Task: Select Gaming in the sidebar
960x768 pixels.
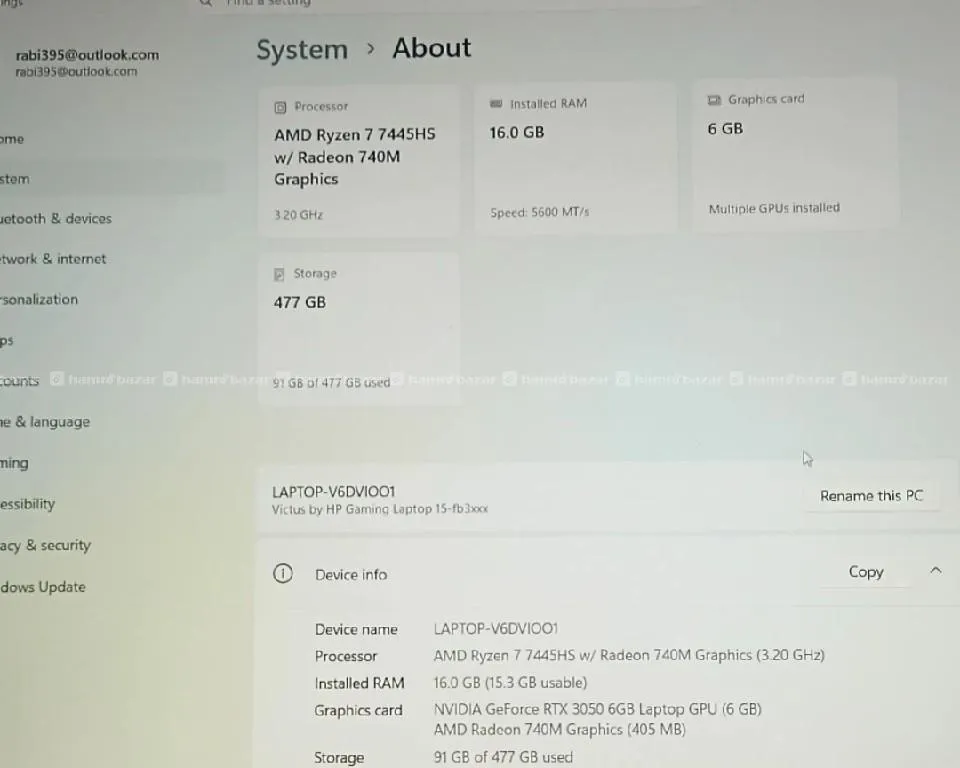Action: tap(15, 464)
